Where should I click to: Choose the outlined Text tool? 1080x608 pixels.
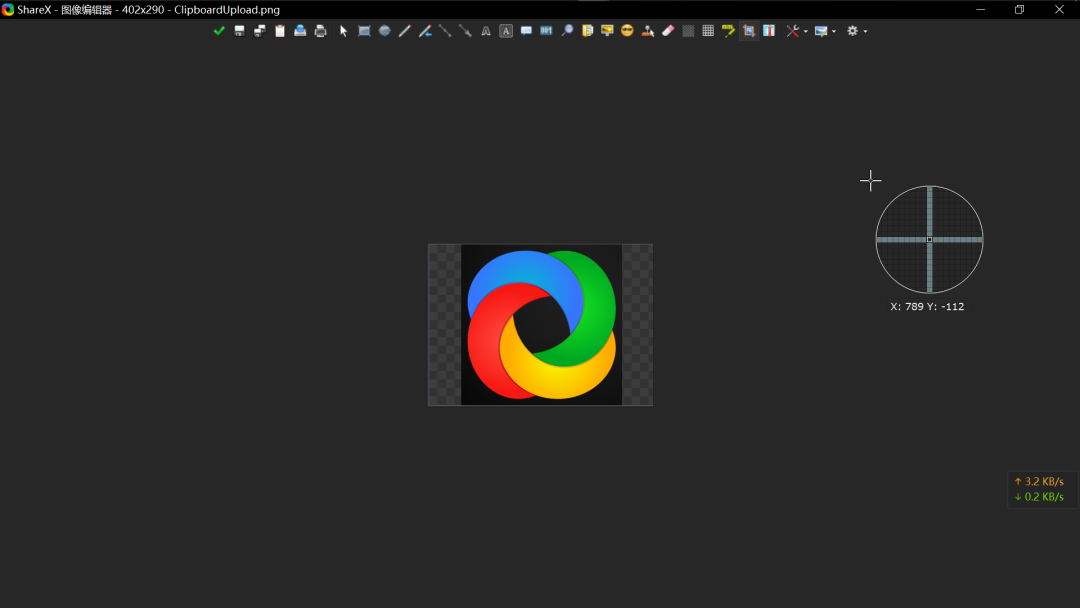486,31
